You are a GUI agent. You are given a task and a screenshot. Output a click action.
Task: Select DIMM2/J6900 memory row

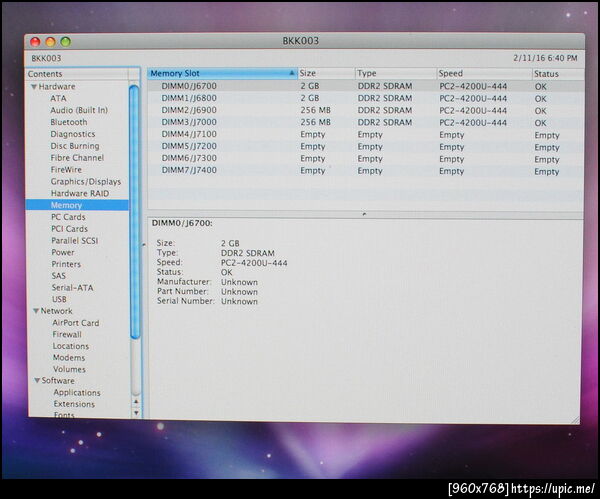[x=366, y=110]
